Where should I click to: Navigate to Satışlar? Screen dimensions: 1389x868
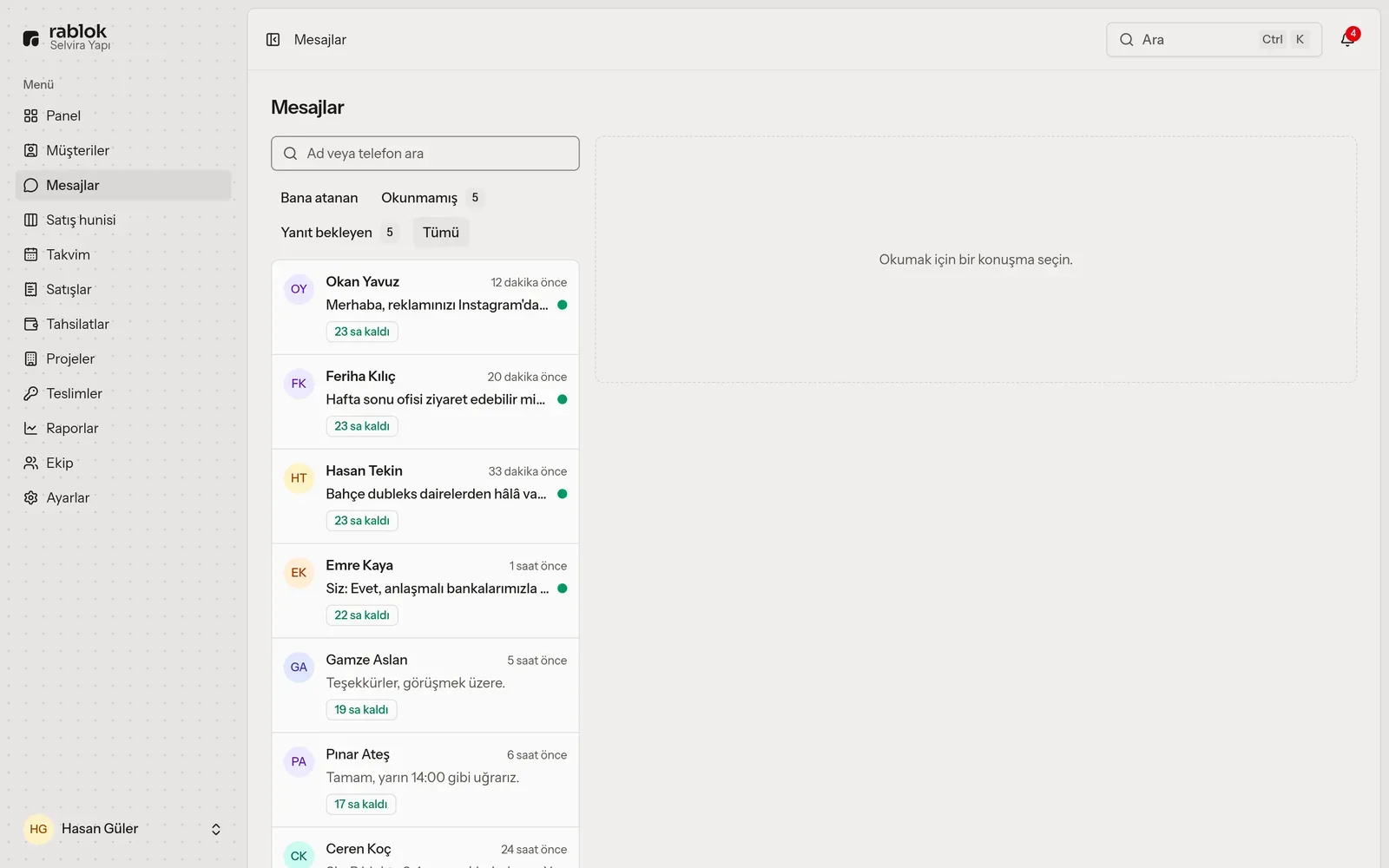(123, 289)
